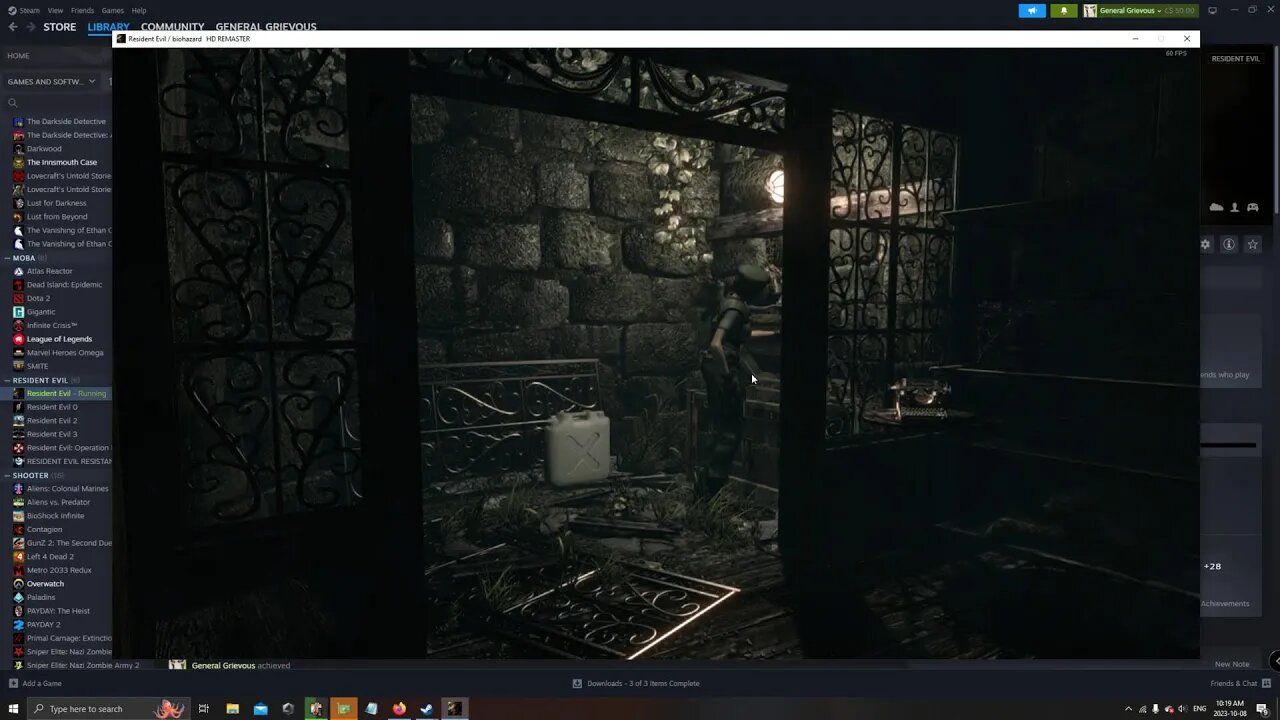This screenshot has height=720, width=1280.
Task: Switch Steam to Big Picture mode icon
Action: coord(1213,10)
